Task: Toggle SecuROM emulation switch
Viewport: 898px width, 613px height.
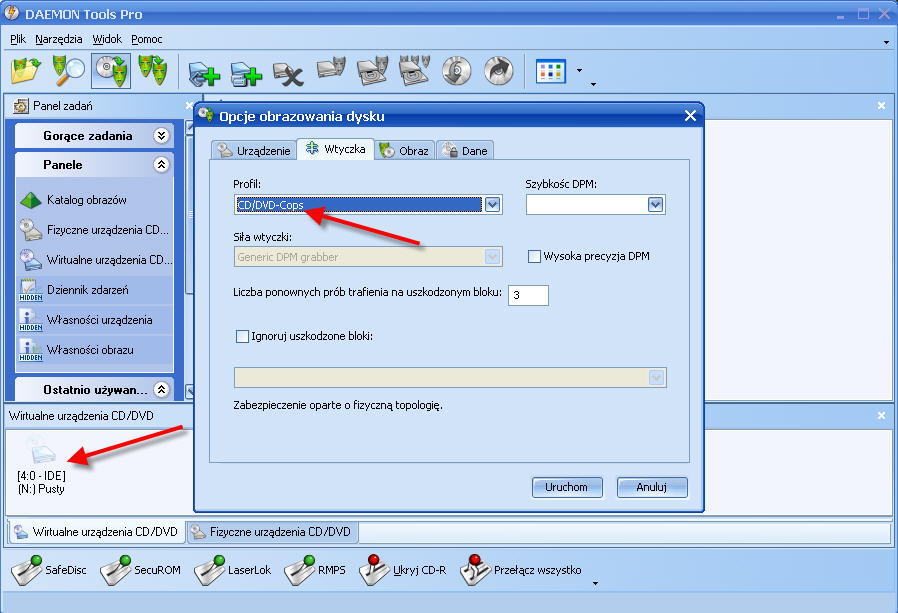Action: click(140, 570)
